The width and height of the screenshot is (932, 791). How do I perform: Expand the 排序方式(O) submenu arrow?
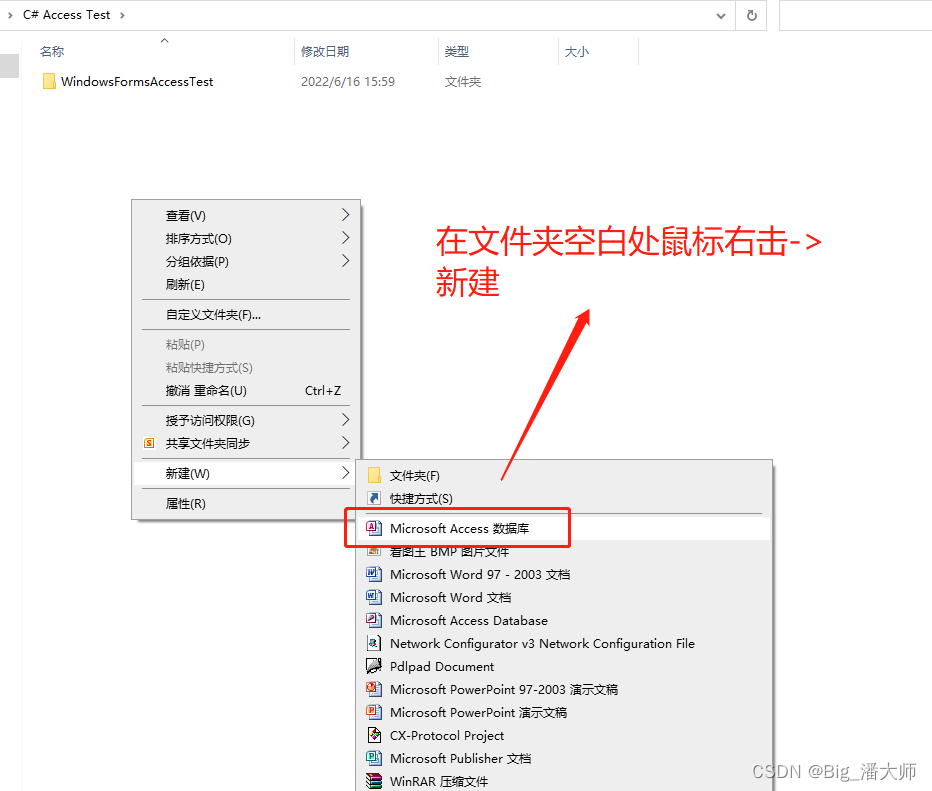pos(345,238)
